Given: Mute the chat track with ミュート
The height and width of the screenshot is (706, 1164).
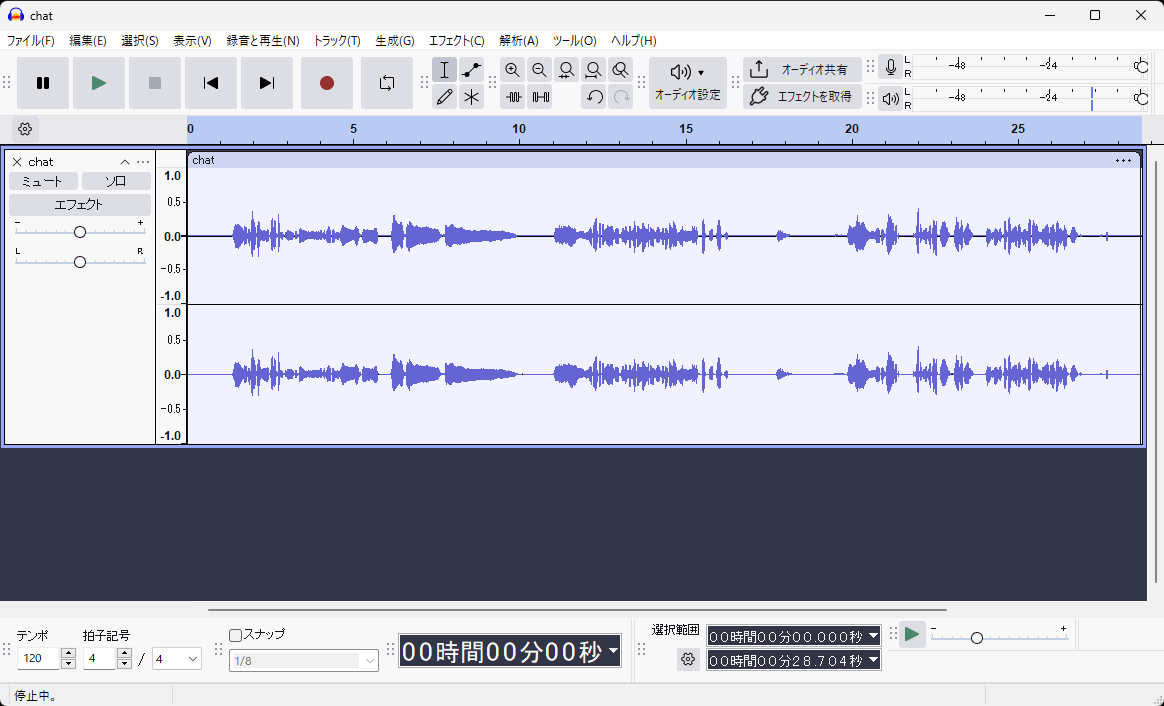Looking at the screenshot, I should [x=43, y=181].
